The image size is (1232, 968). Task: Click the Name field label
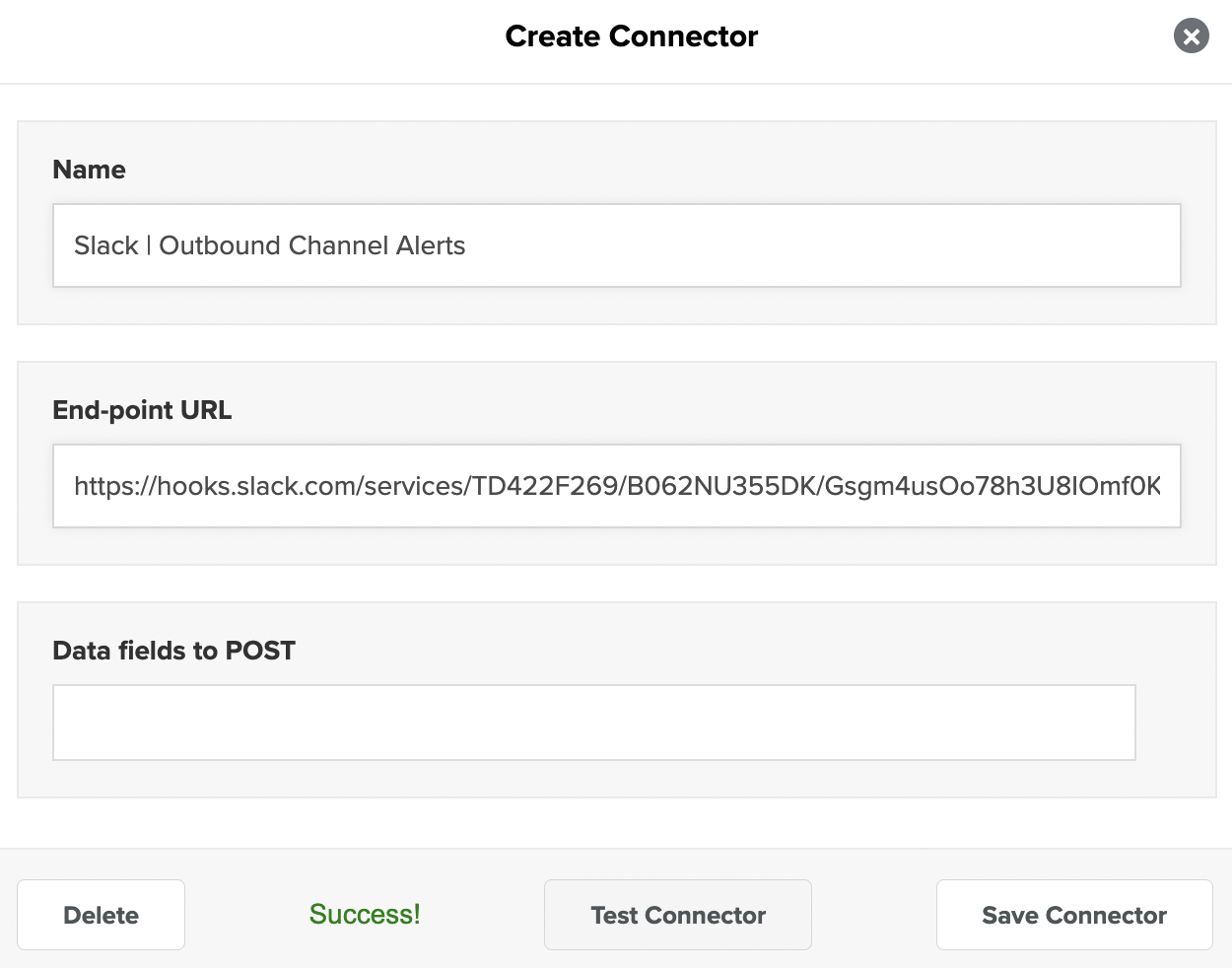89,170
